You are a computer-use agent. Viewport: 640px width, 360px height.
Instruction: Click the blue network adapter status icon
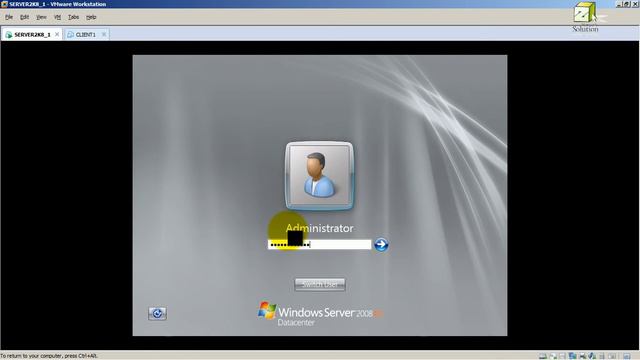click(x=573, y=356)
